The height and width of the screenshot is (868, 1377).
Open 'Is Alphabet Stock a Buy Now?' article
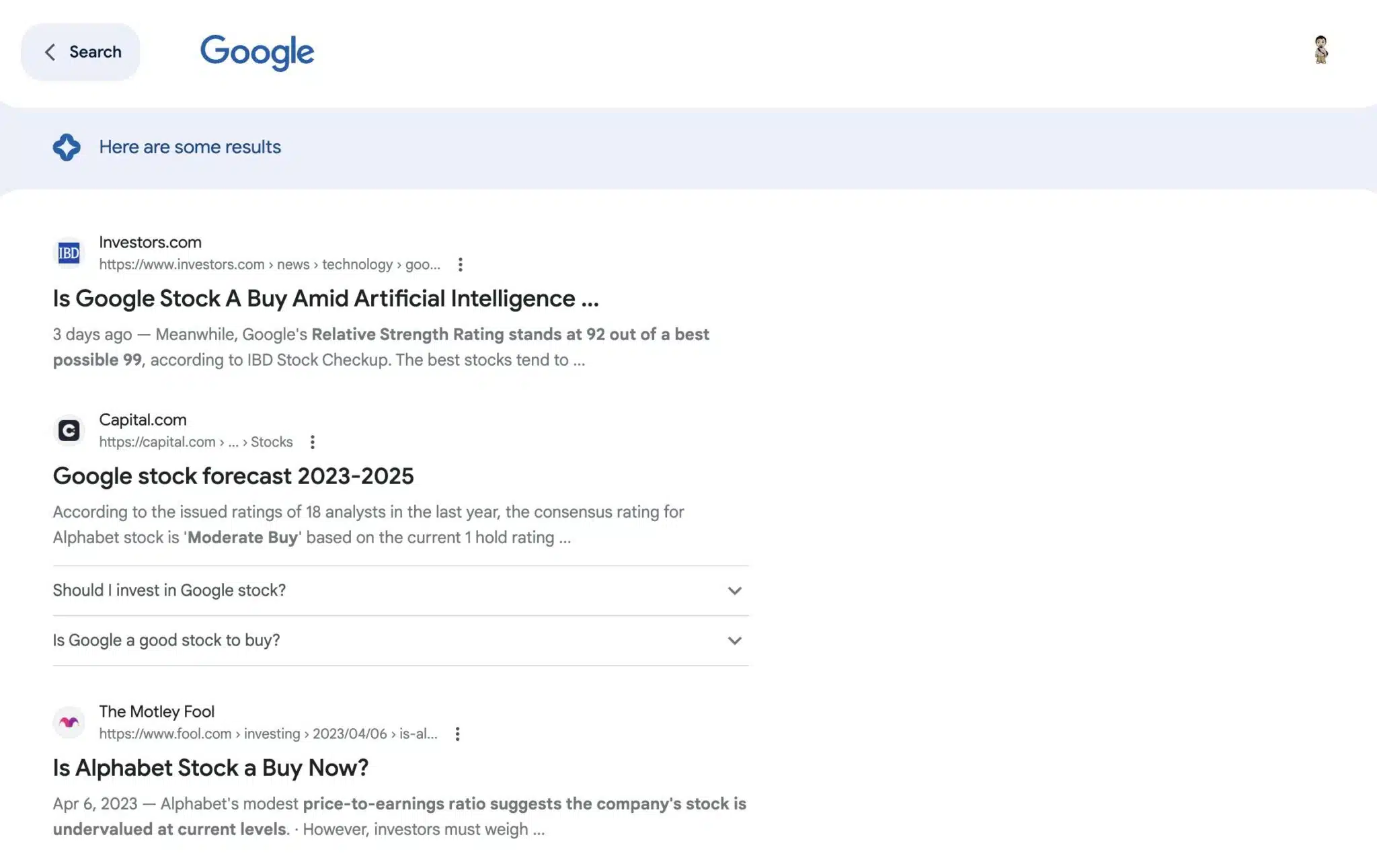(211, 768)
